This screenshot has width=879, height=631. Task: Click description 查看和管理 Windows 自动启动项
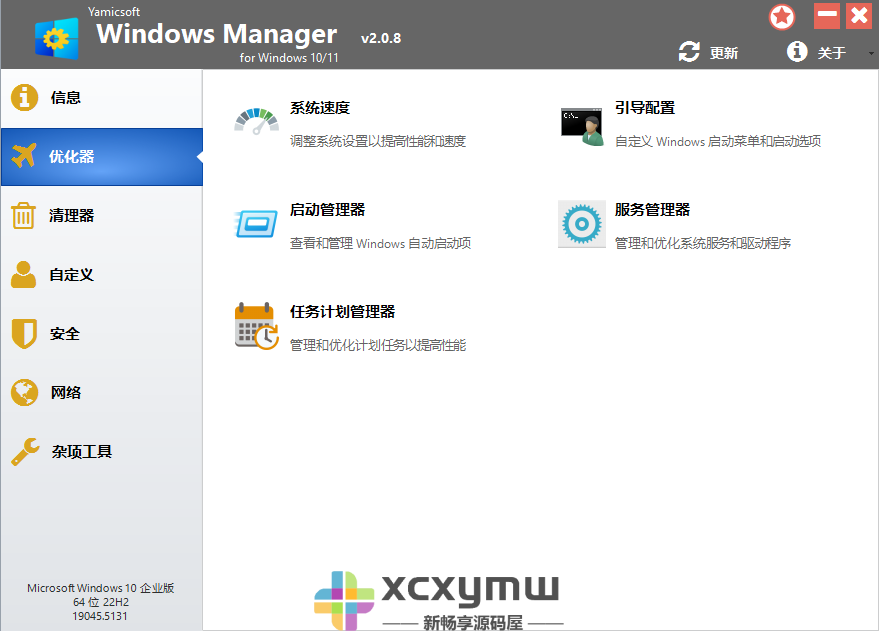(x=380, y=243)
